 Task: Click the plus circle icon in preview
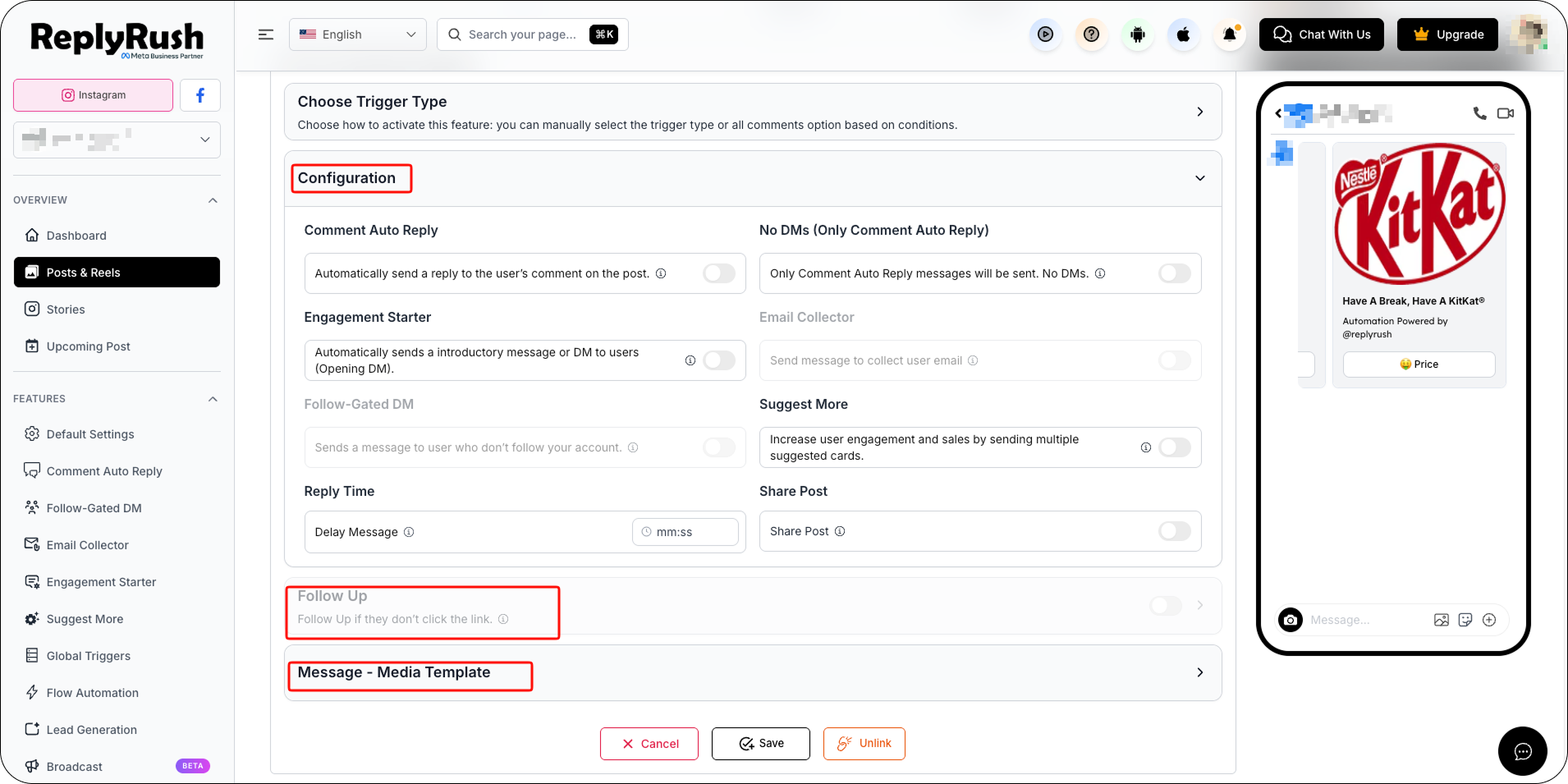pos(1489,620)
